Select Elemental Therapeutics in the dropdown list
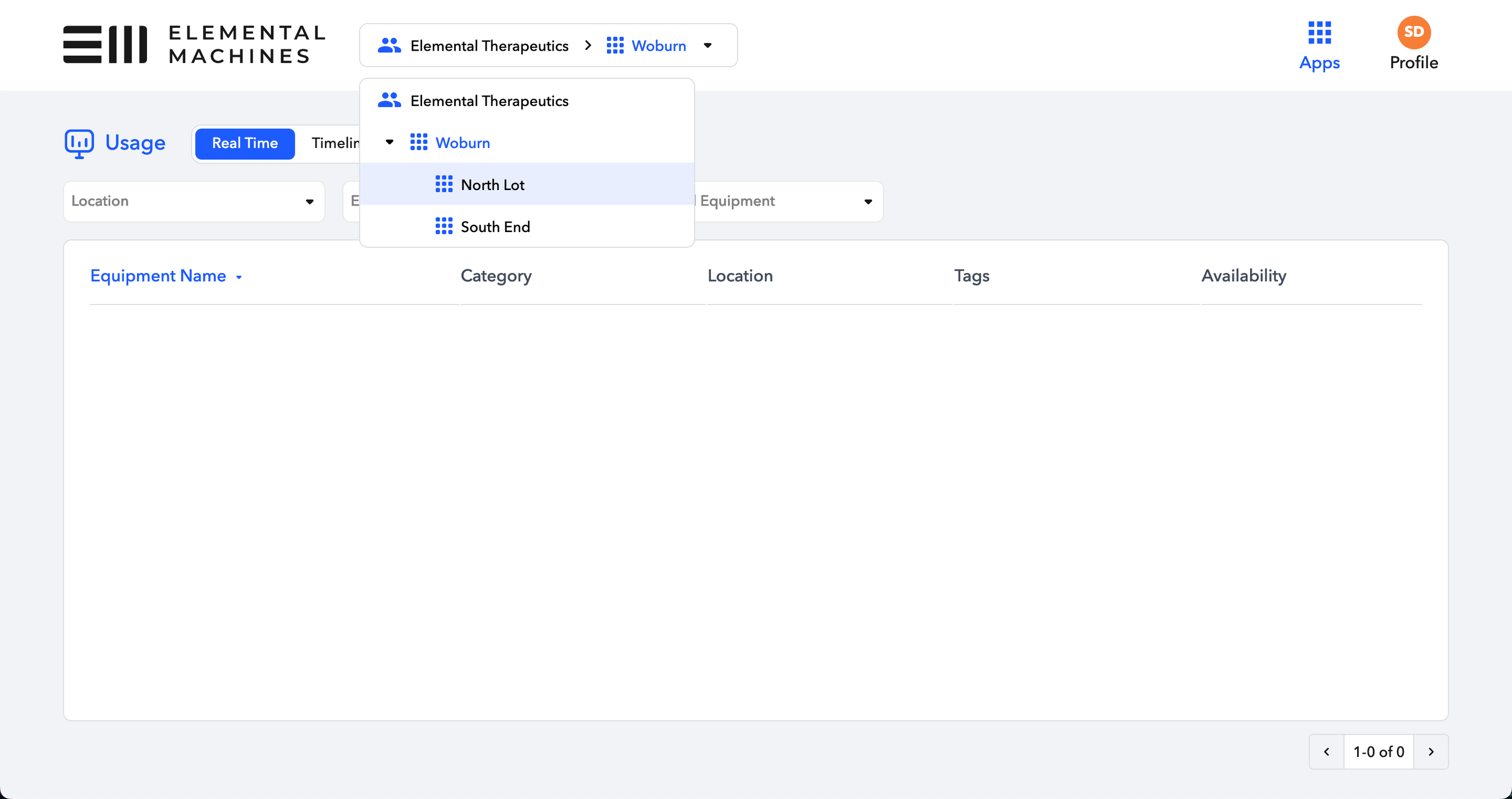The height and width of the screenshot is (799, 1512). (x=527, y=101)
